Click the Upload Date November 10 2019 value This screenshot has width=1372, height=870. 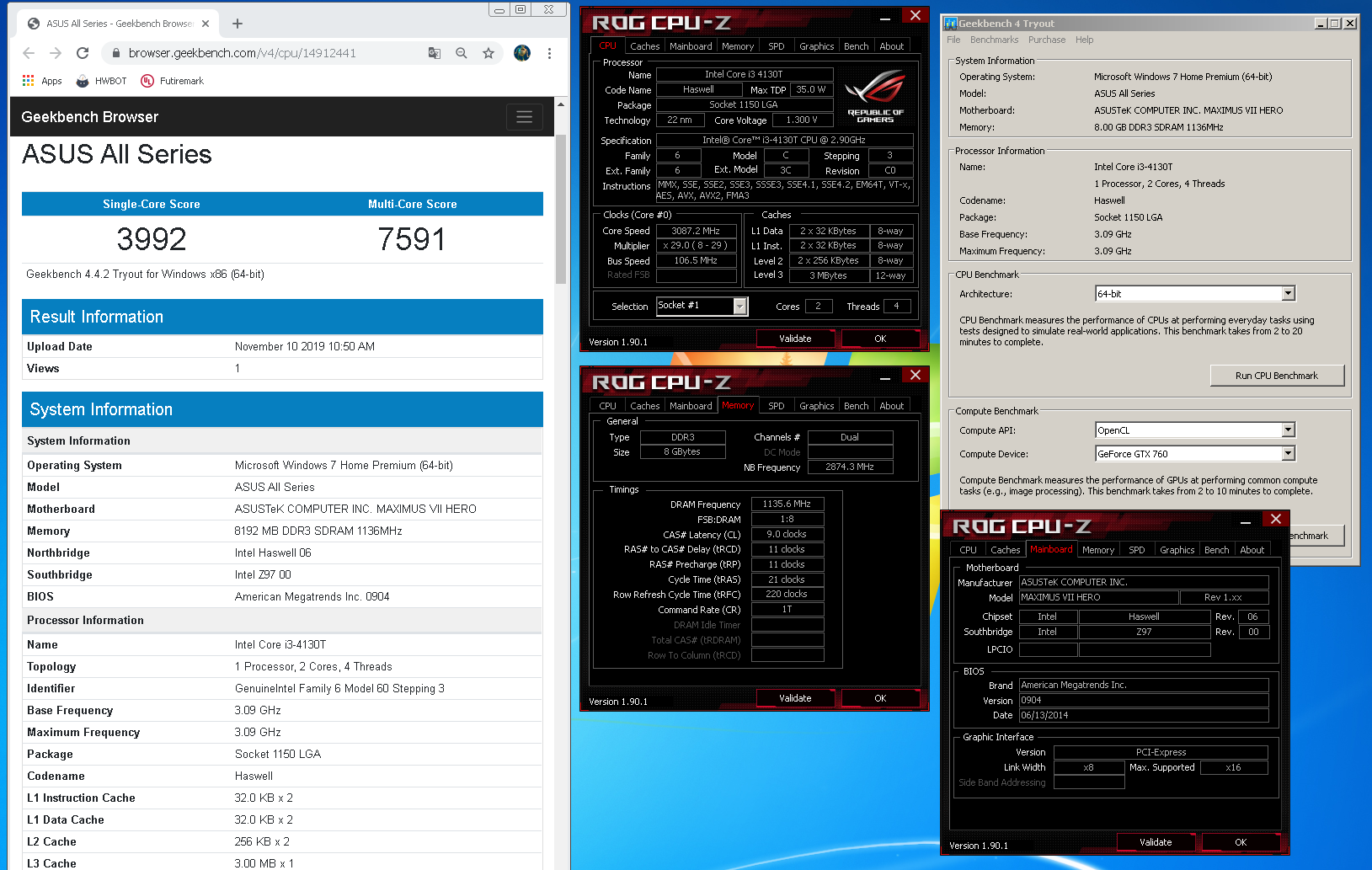(305, 346)
